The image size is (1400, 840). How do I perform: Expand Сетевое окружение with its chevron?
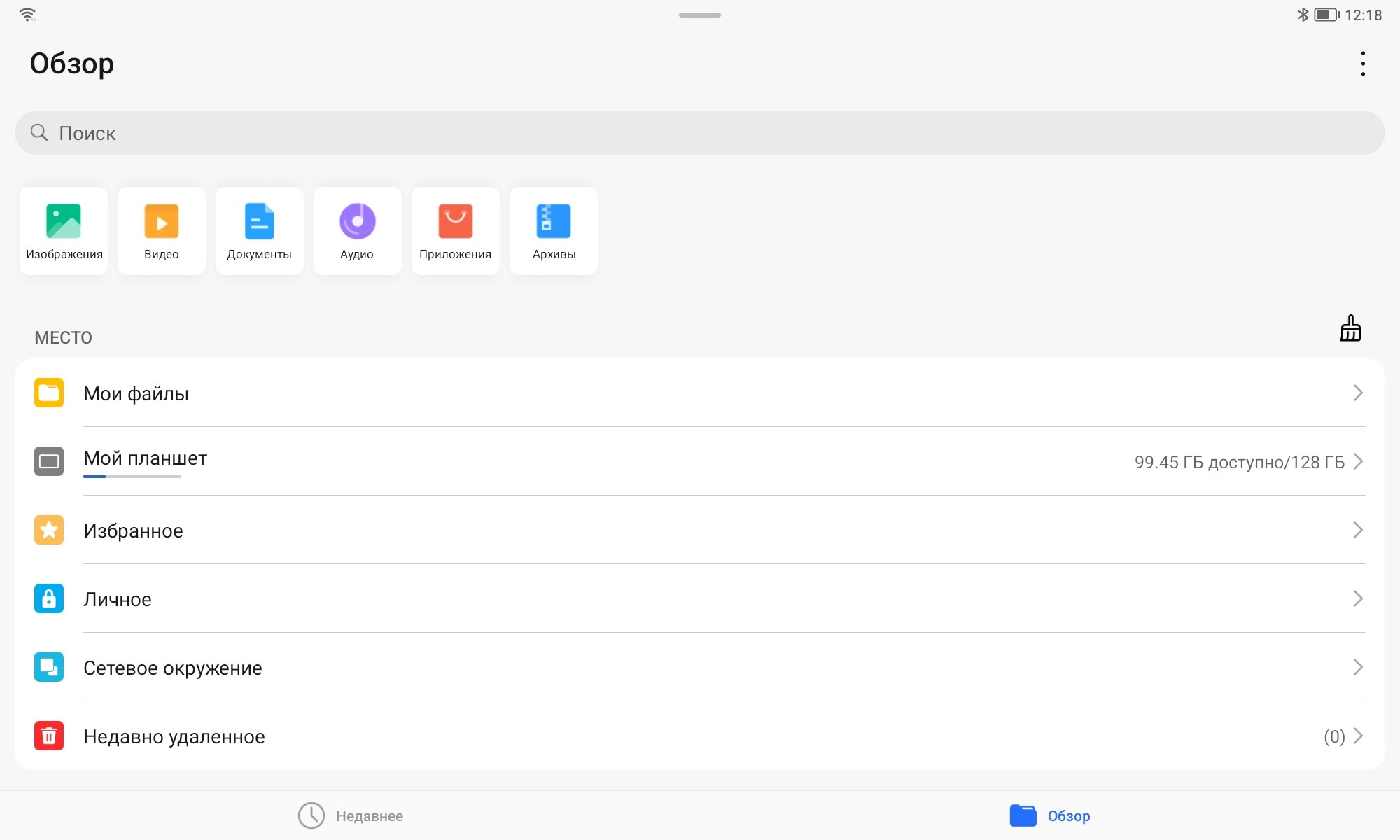pos(1357,667)
